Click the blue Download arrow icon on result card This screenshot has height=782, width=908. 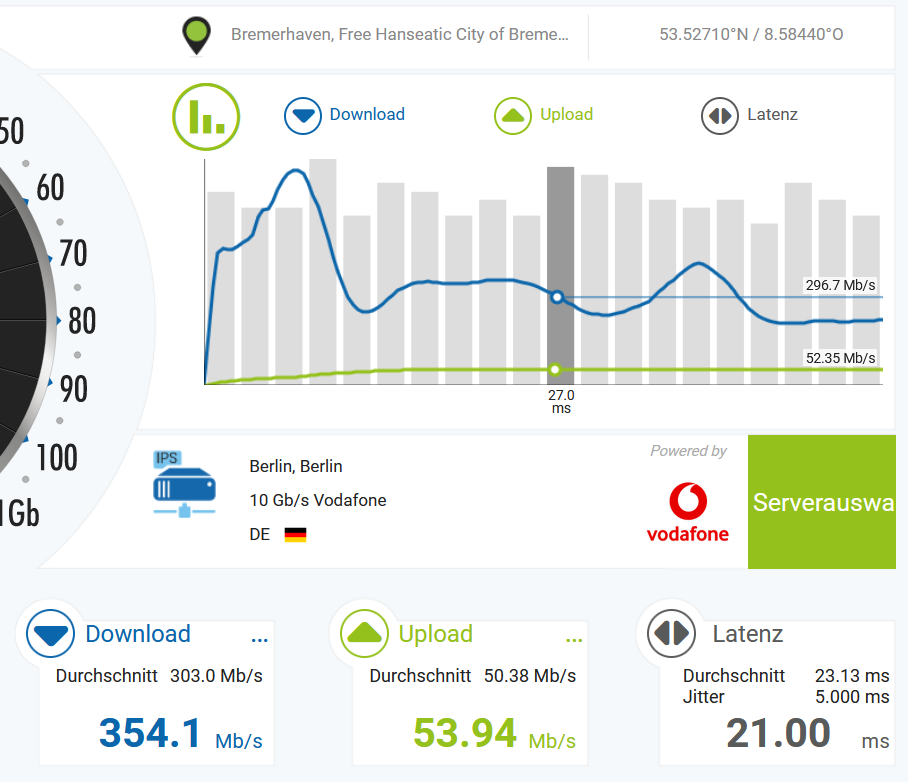(50, 634)
